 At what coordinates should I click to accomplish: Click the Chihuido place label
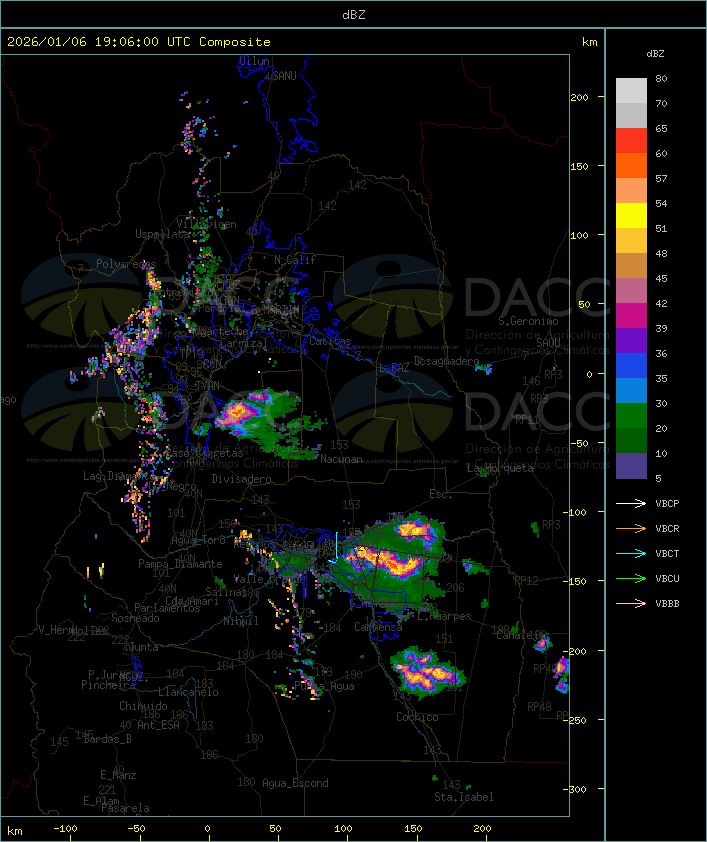click(x=143, y=706)
